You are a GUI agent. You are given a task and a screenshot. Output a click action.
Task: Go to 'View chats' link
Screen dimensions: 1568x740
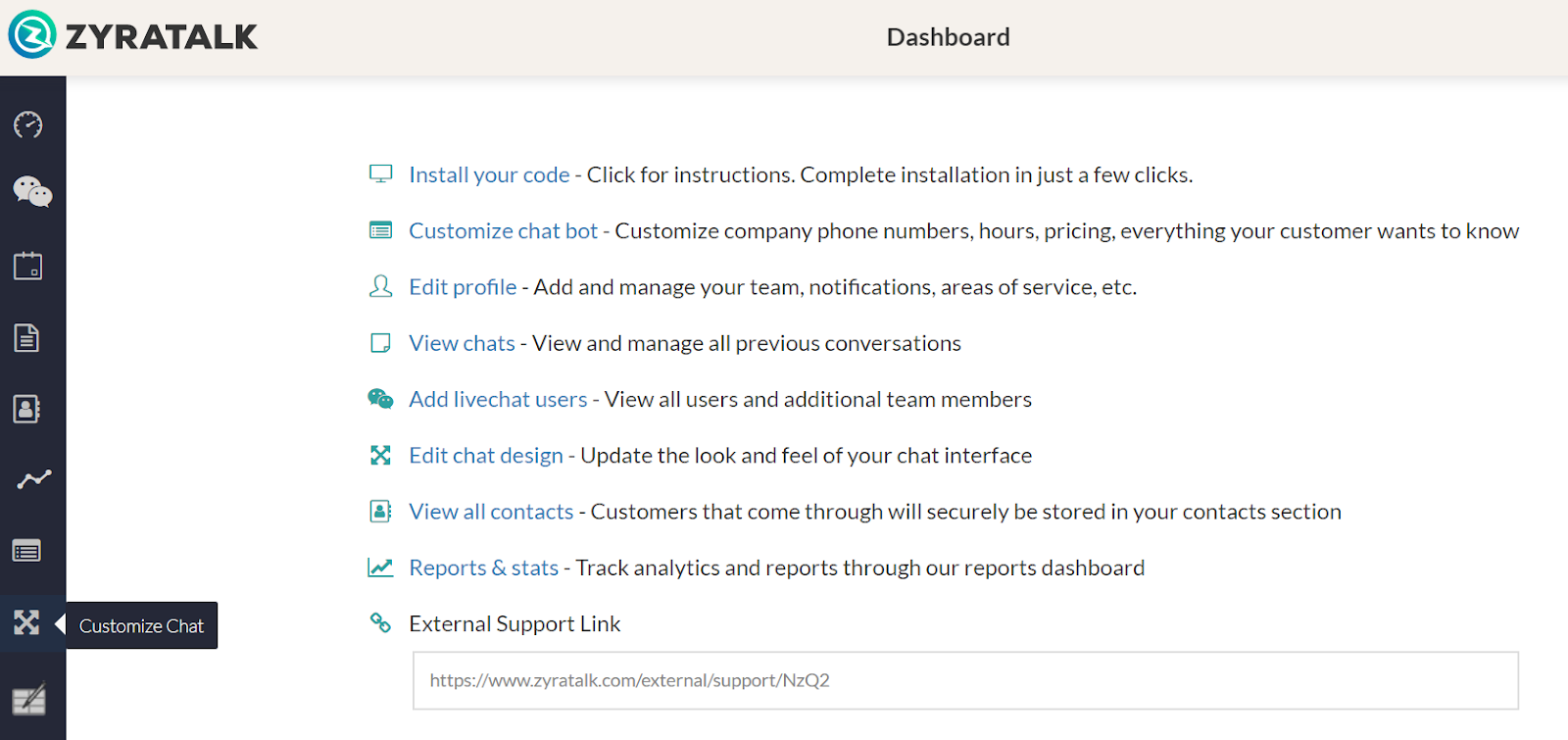pyautogui.click(x=462, y=343)
